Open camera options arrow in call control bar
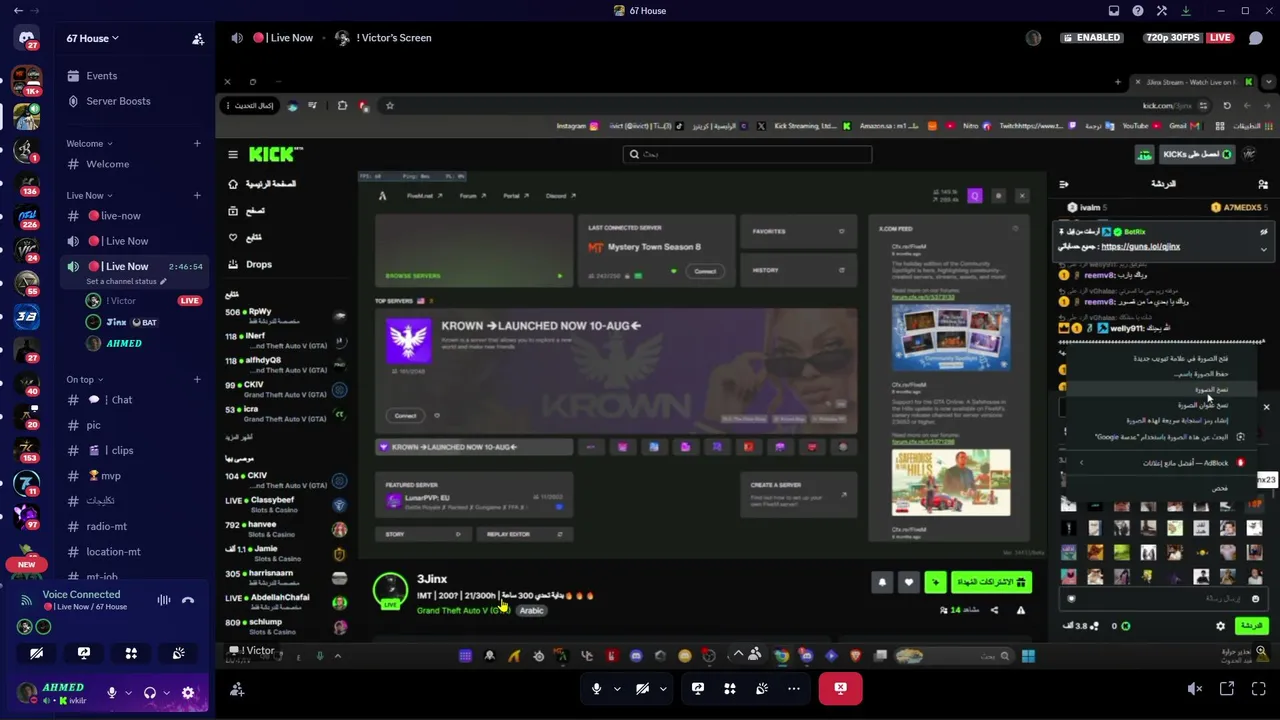The height and width of the screenshot is (720, 1280). pyautogui.click(x=663, y=688)
